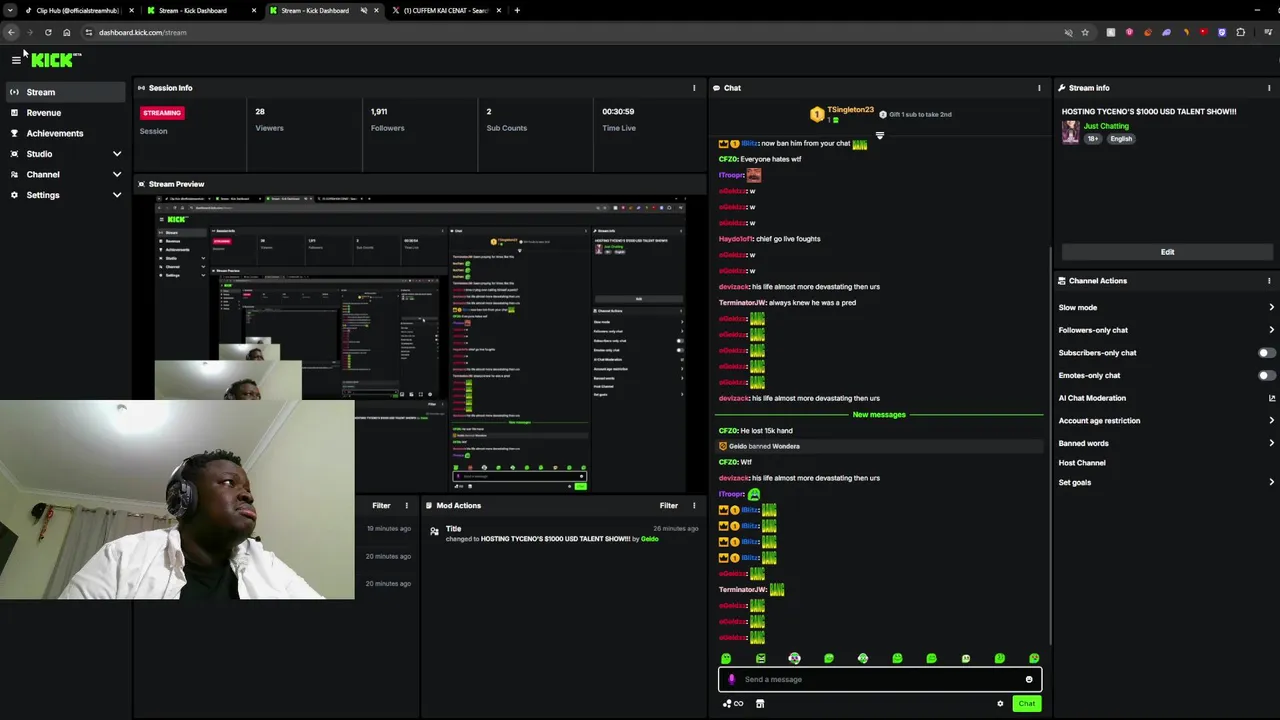Go to browser home page icon
1280x720 pixels.
point(67,32)
